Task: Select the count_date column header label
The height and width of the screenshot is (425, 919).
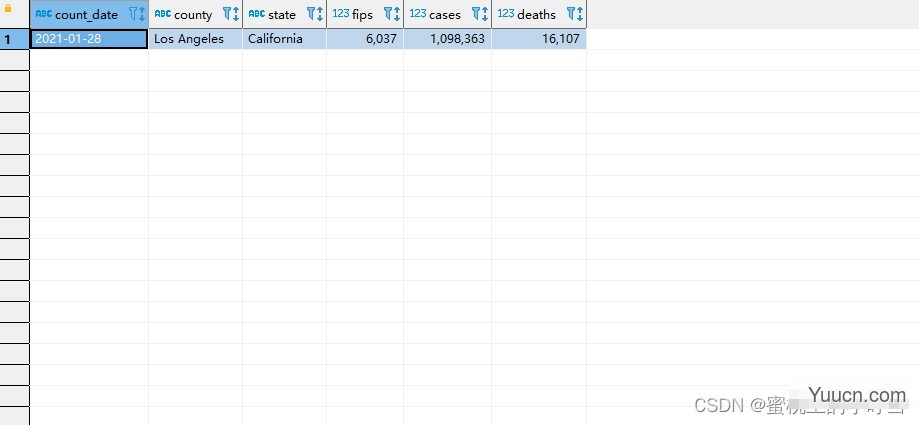Action: (86, 15)
